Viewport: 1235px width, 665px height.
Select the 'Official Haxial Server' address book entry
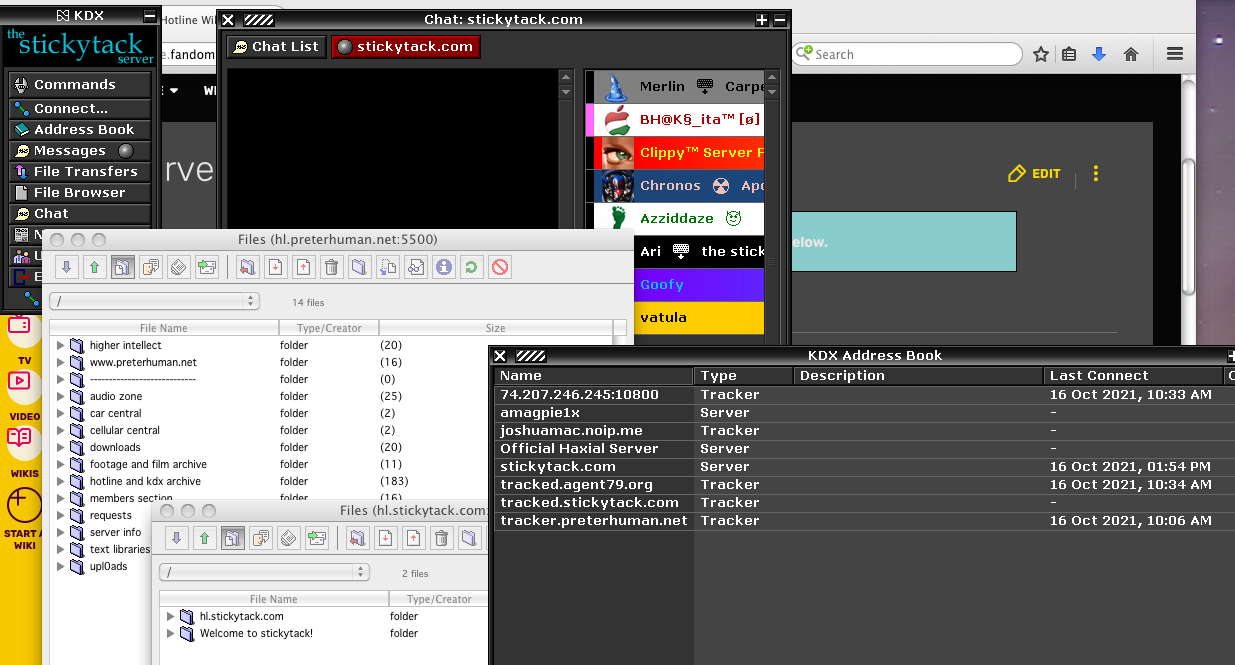tap(864, 449)
